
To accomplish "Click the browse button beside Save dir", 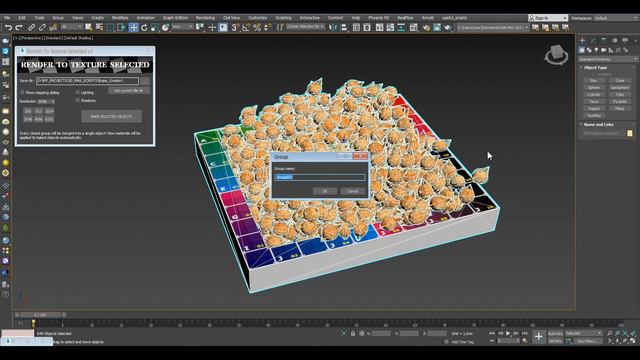I will [145, 81].
